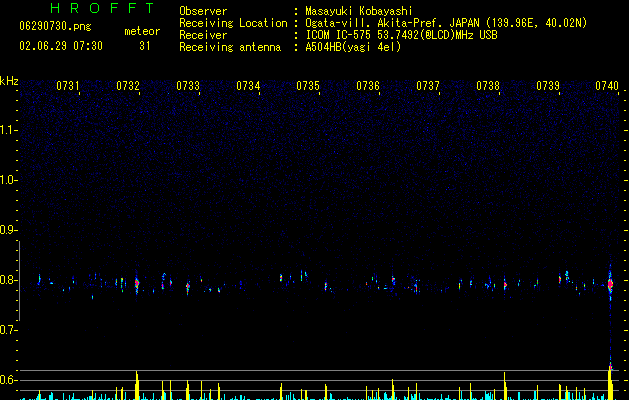Click the ICOM IC-575 receiver text
The image size is (629, 400).
tap(401, 35)
